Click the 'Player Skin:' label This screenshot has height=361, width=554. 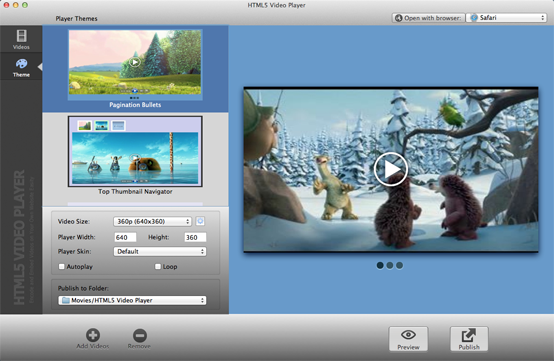[x=74, y=251]
